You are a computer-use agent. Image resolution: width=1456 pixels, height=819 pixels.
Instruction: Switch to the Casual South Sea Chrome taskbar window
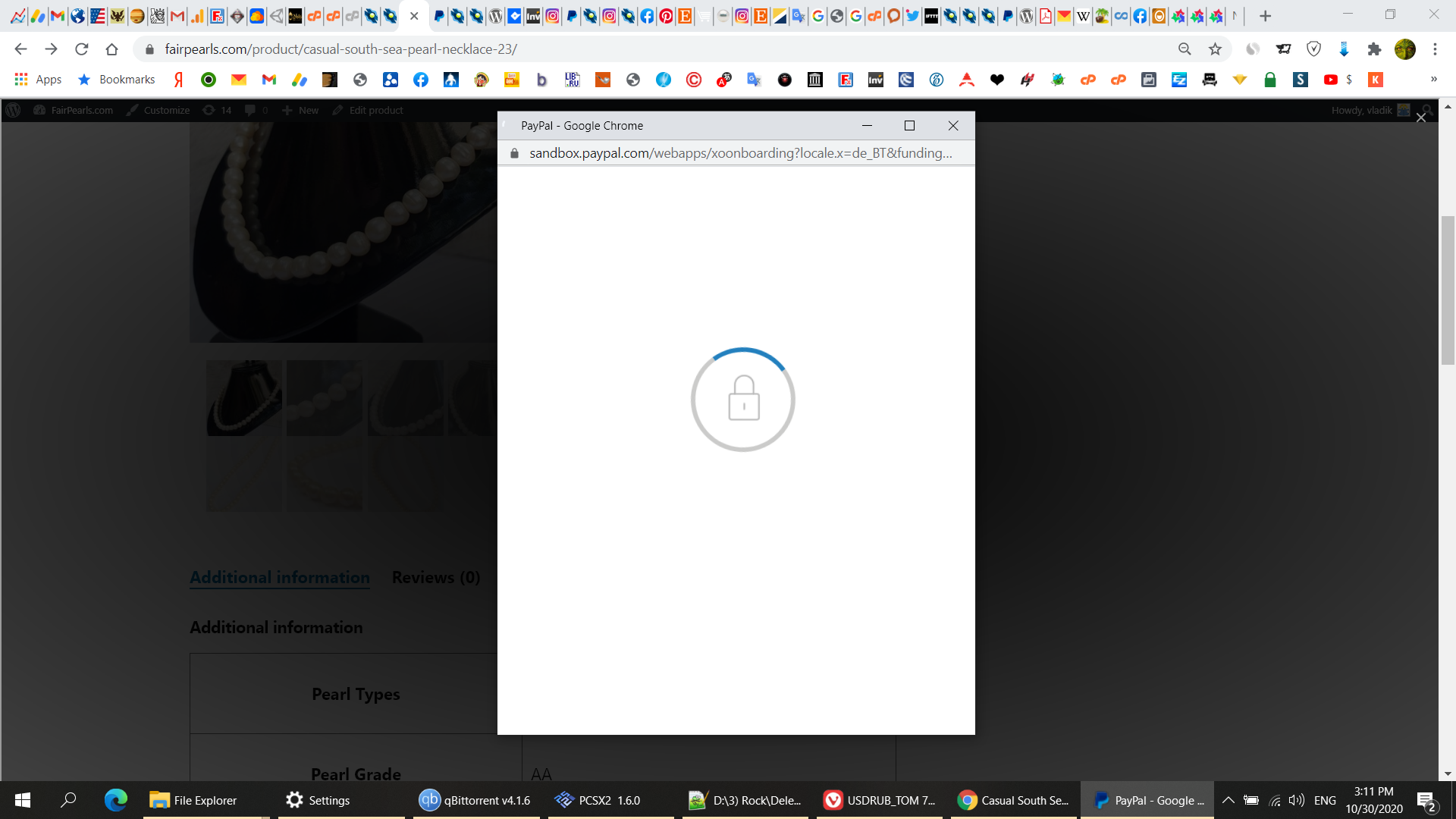(x=1014, y=800)
